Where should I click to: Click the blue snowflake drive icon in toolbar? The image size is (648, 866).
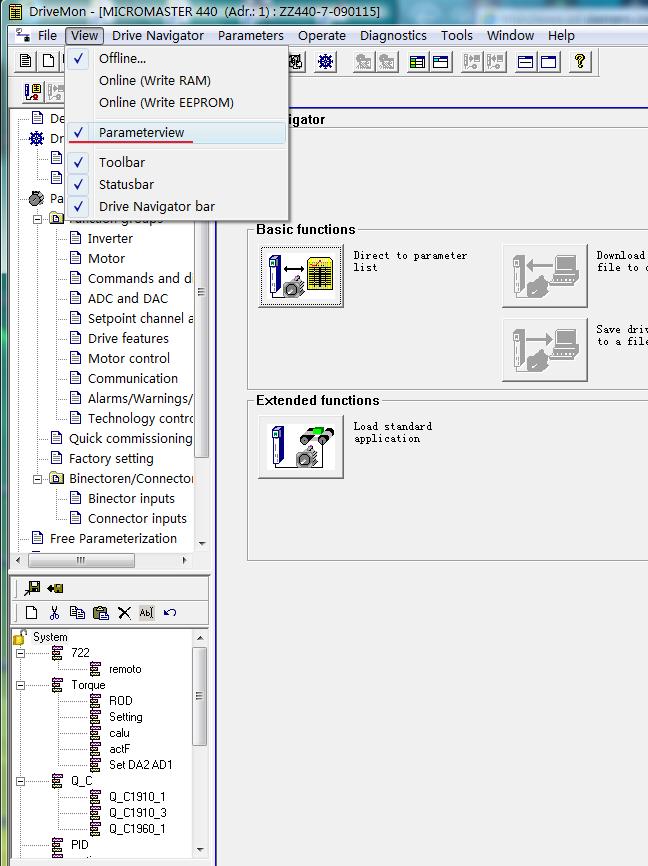(x=325, y=61)
